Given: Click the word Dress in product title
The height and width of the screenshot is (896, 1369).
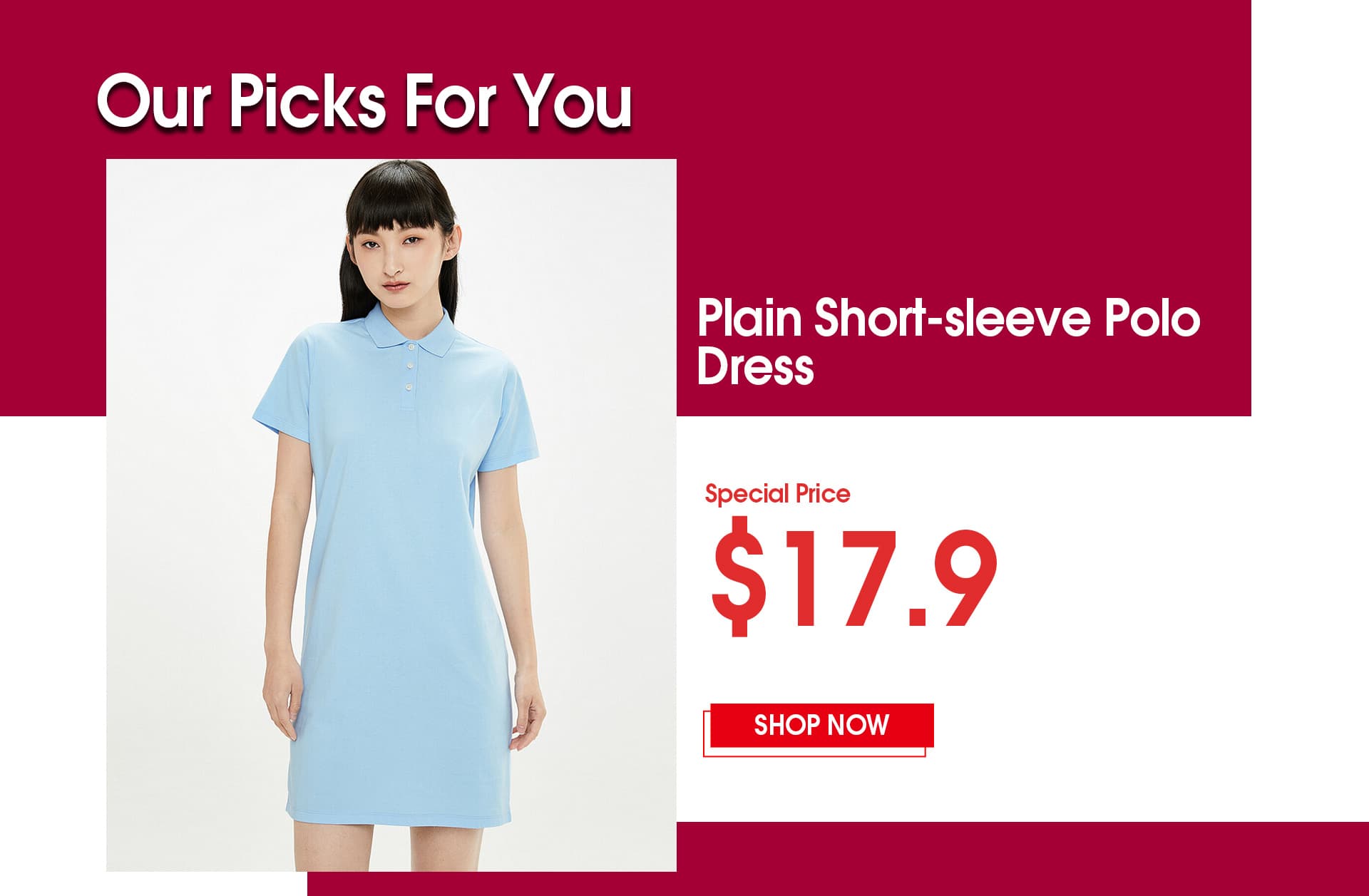Looking at the screenshot, I should tap(756, 366).
